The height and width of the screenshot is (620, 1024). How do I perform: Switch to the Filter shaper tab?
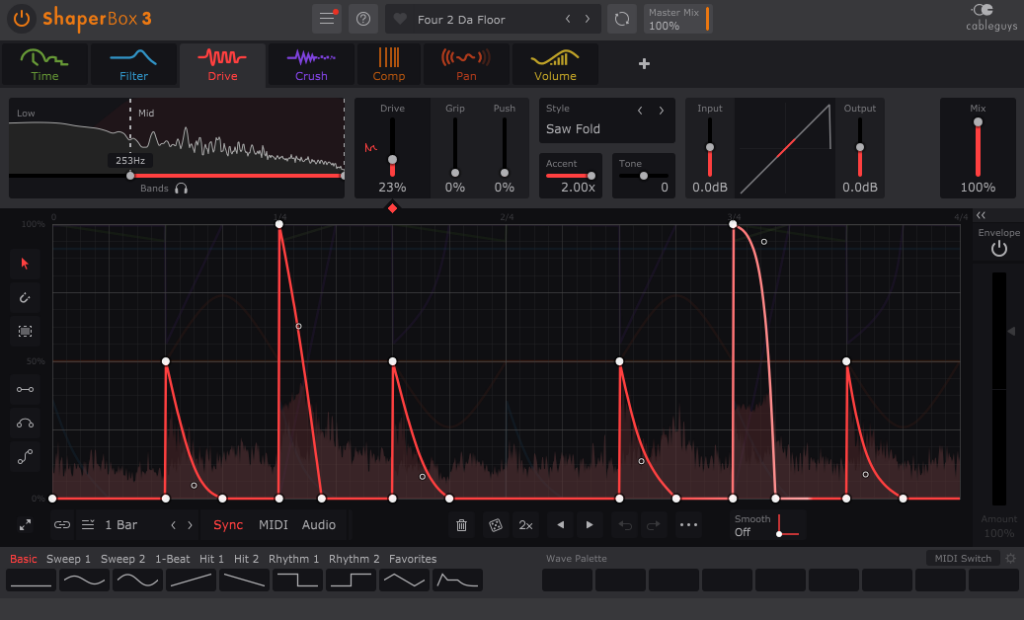133,64
